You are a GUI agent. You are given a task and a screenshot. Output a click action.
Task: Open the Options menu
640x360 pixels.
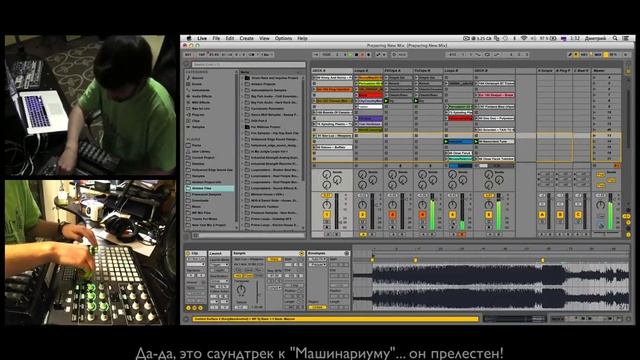(283, 38)
